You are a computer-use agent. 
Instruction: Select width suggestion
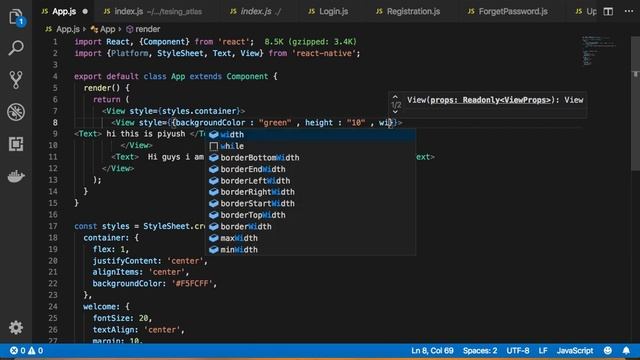[310, 134]
